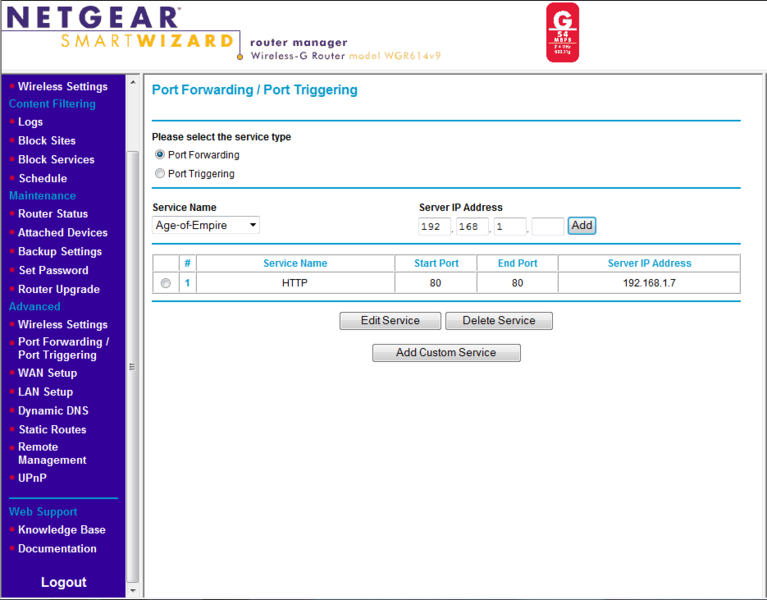Click the third IP octet field containing 1
The image size is (767, 600).
510,226
